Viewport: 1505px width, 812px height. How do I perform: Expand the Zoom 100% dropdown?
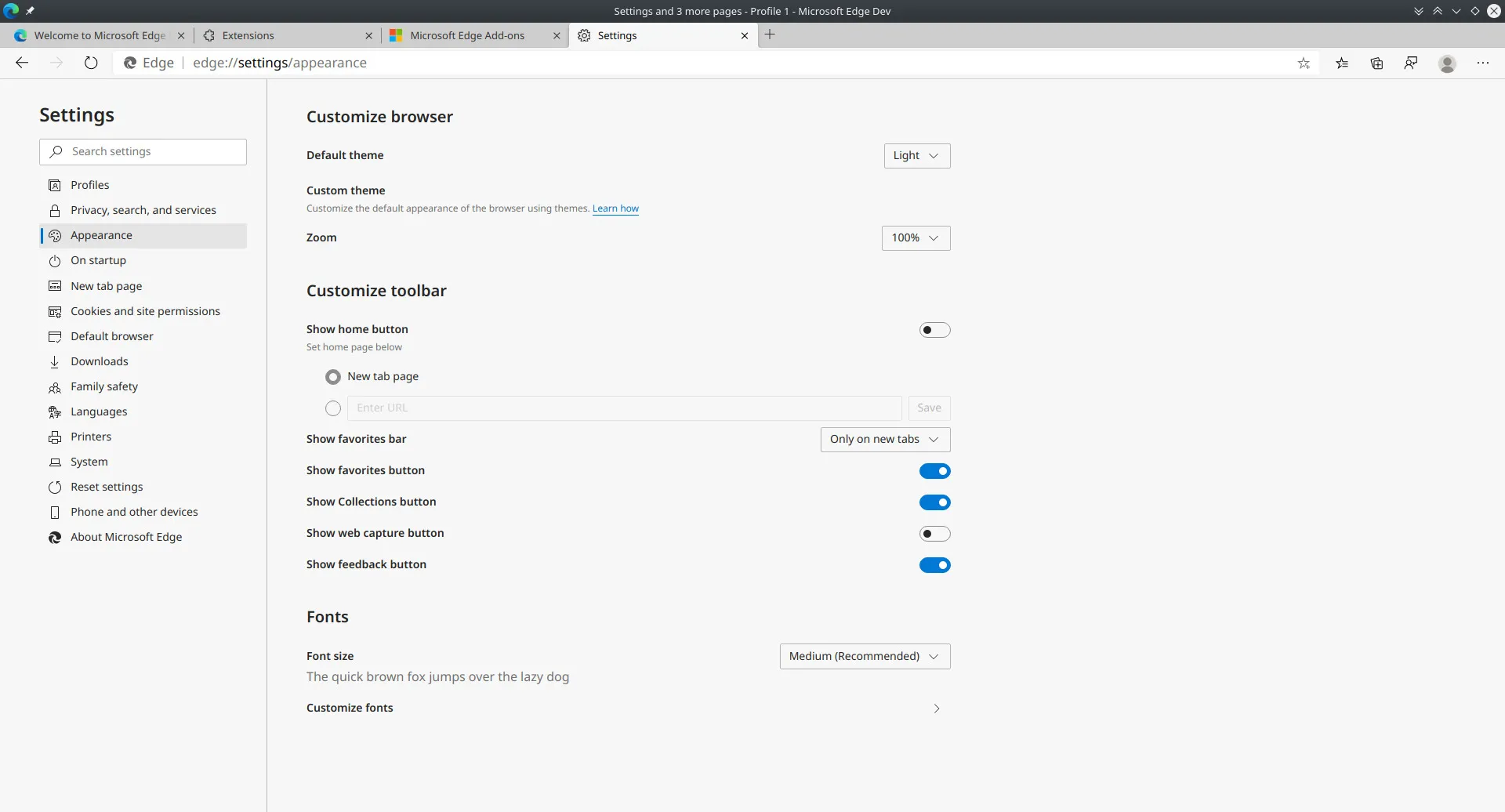[x=916, y=238]
